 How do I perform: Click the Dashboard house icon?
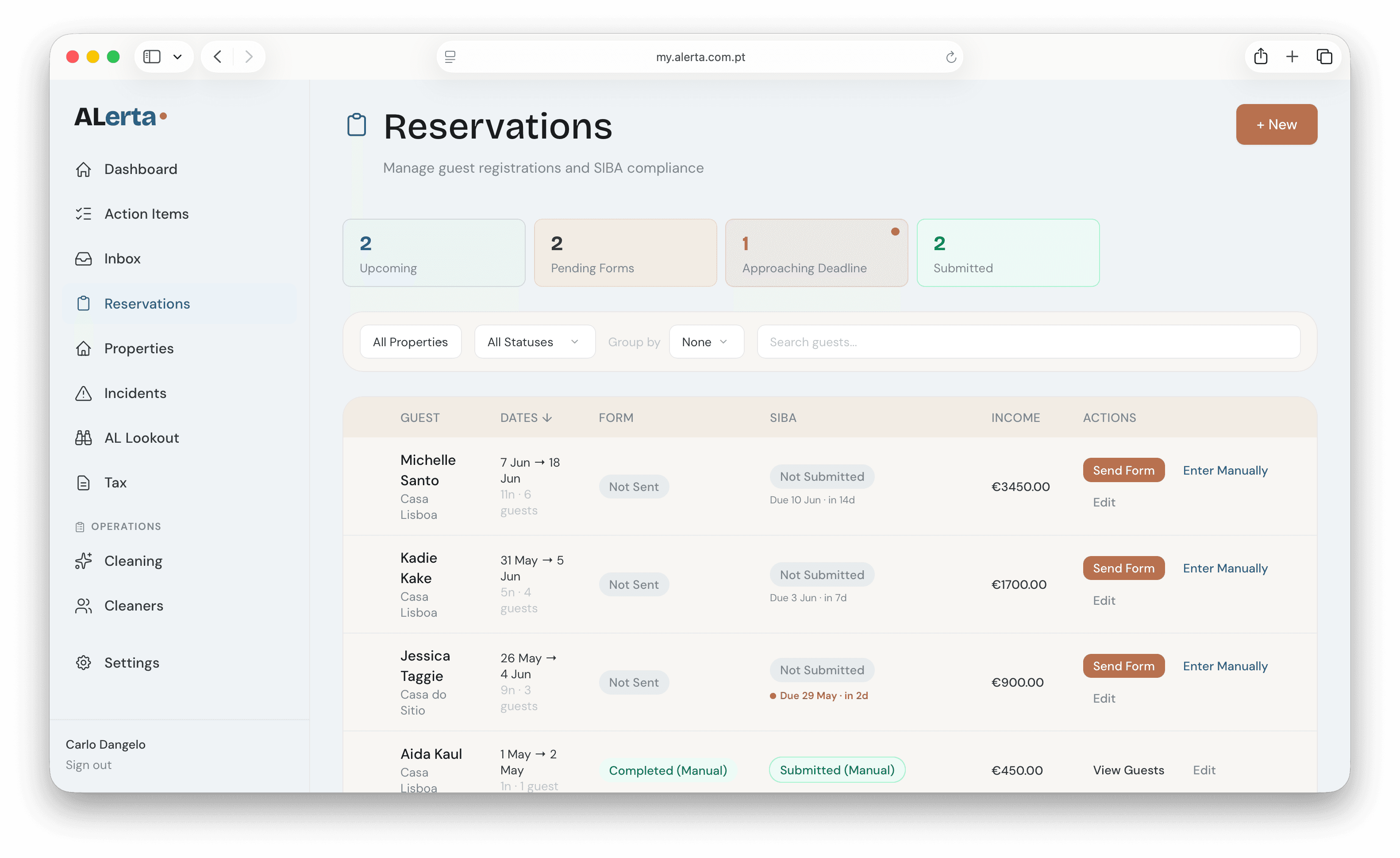point(84,170)
